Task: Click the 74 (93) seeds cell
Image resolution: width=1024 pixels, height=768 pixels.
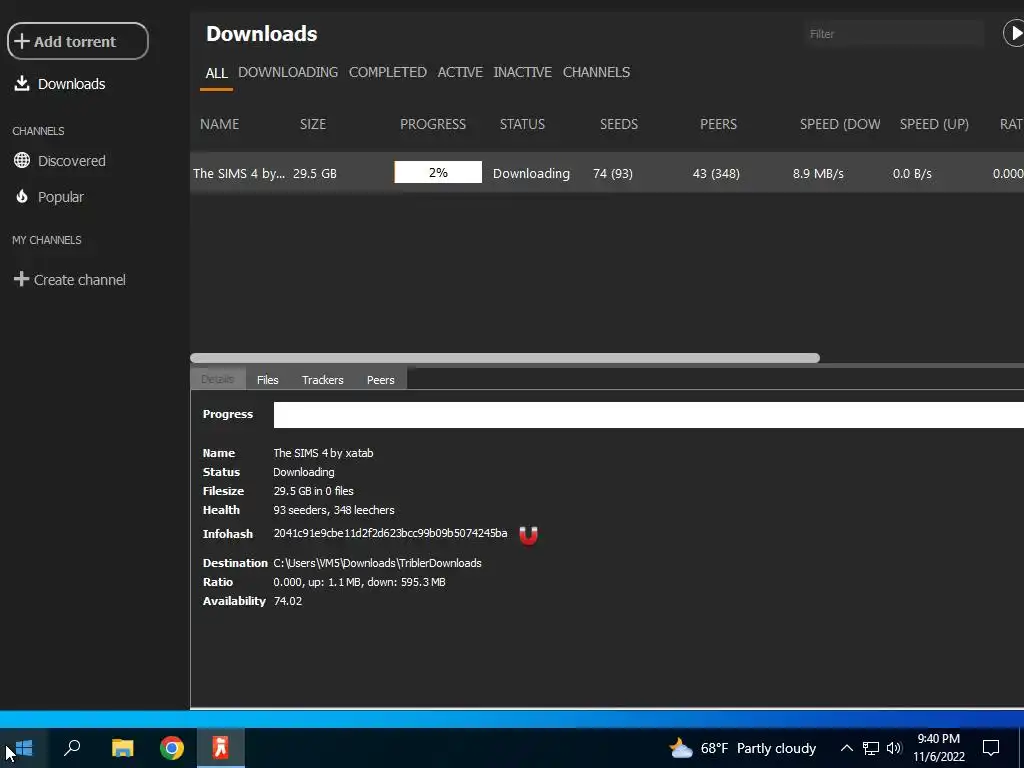Action: [x=613, y=174]
